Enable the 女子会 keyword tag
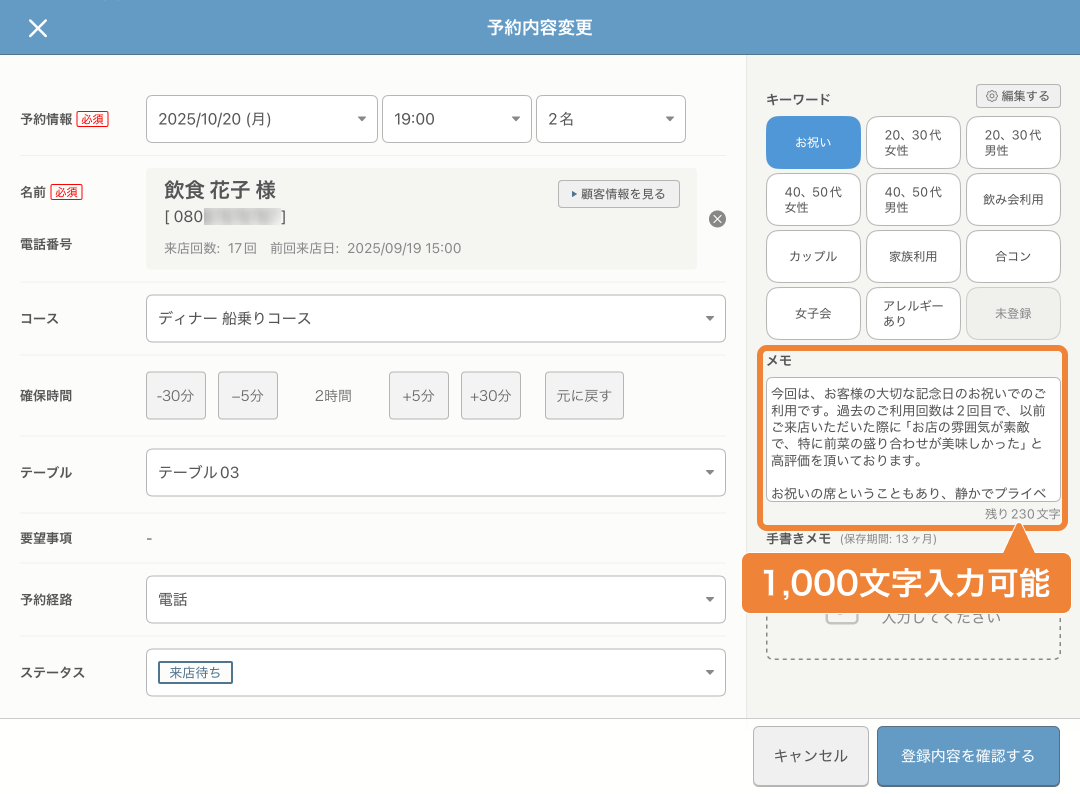The width and height of the screenshot is (1080, 794). coord(812,313)
